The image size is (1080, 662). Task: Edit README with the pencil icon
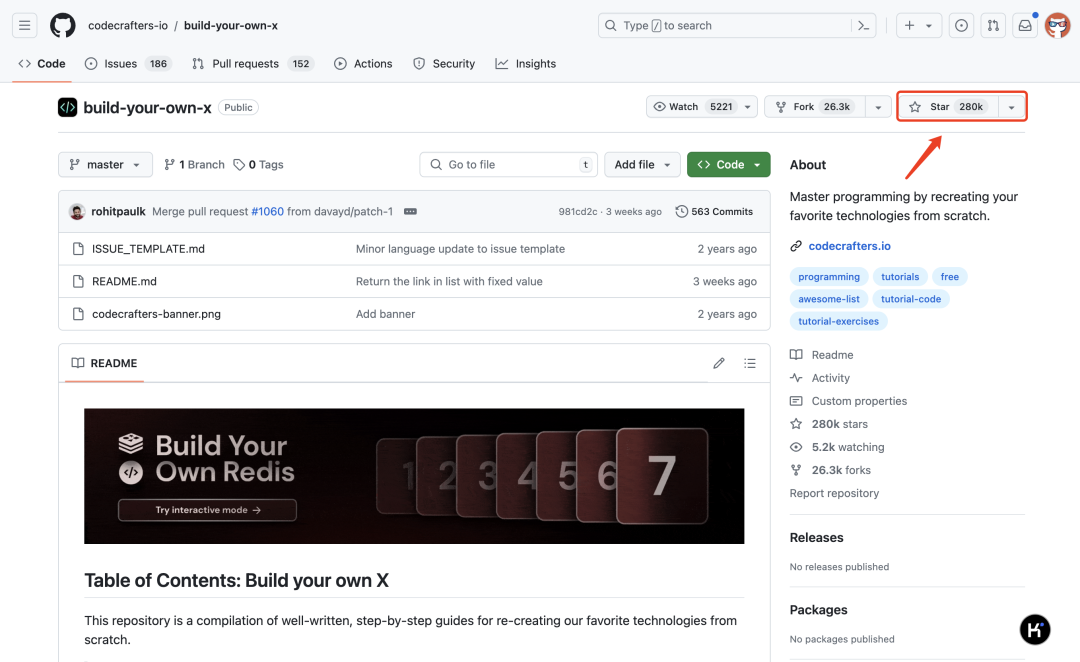[718, 363]
